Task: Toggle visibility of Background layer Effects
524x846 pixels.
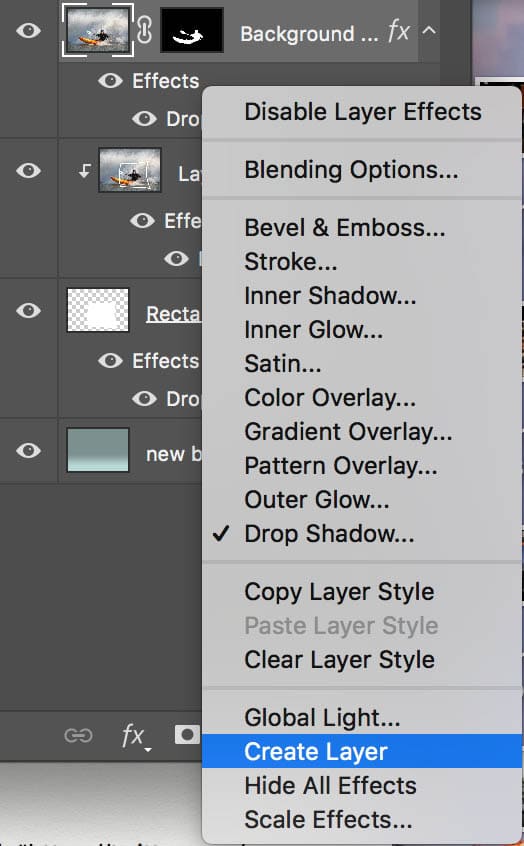Action: tap(110, 81)
